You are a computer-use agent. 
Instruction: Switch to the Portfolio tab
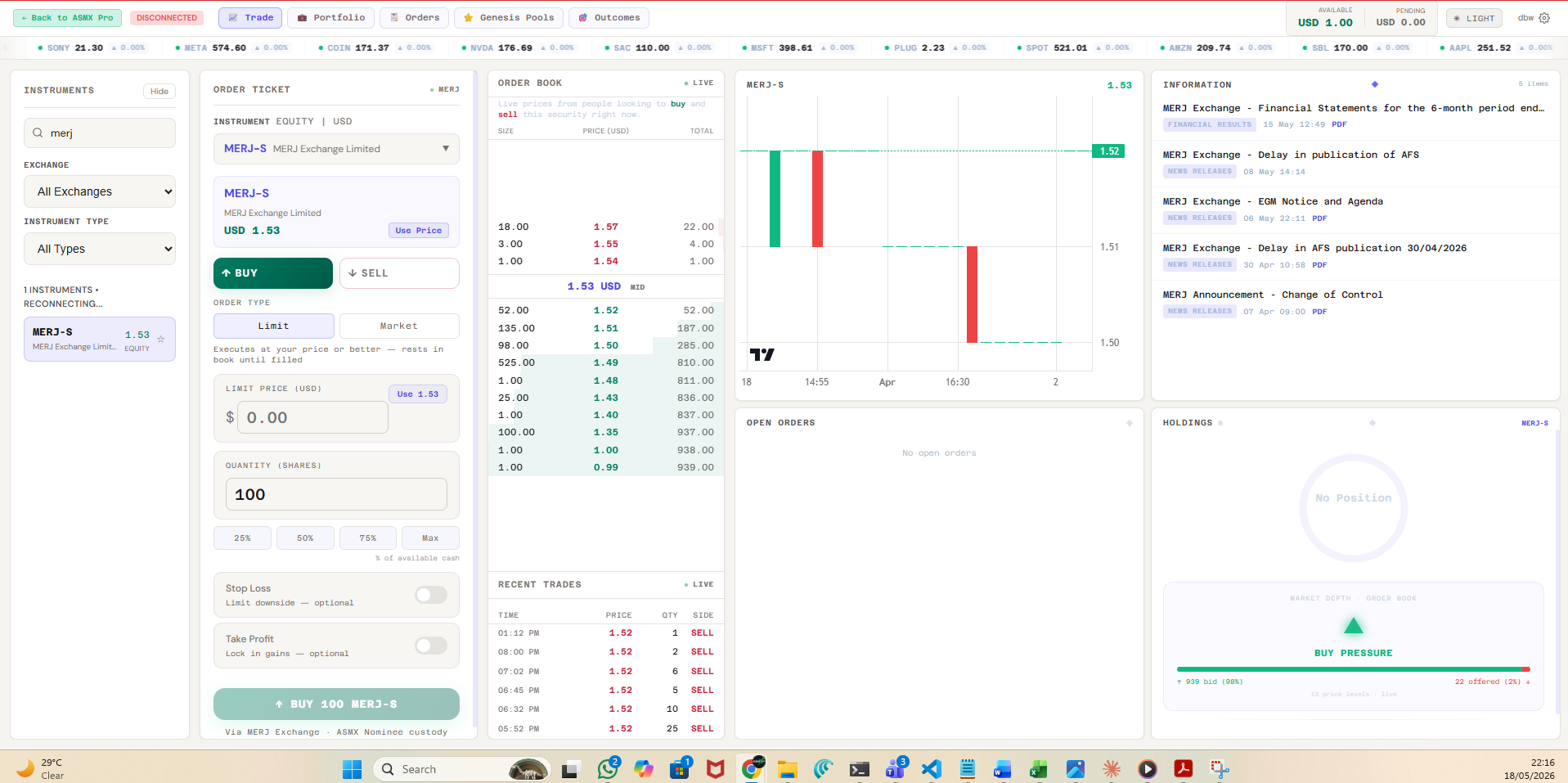(331, 18)
